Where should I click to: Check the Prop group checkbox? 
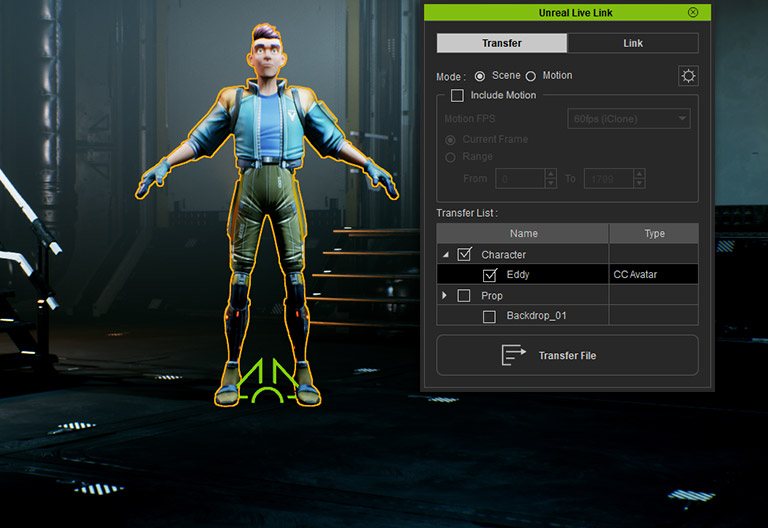(463, 295)
